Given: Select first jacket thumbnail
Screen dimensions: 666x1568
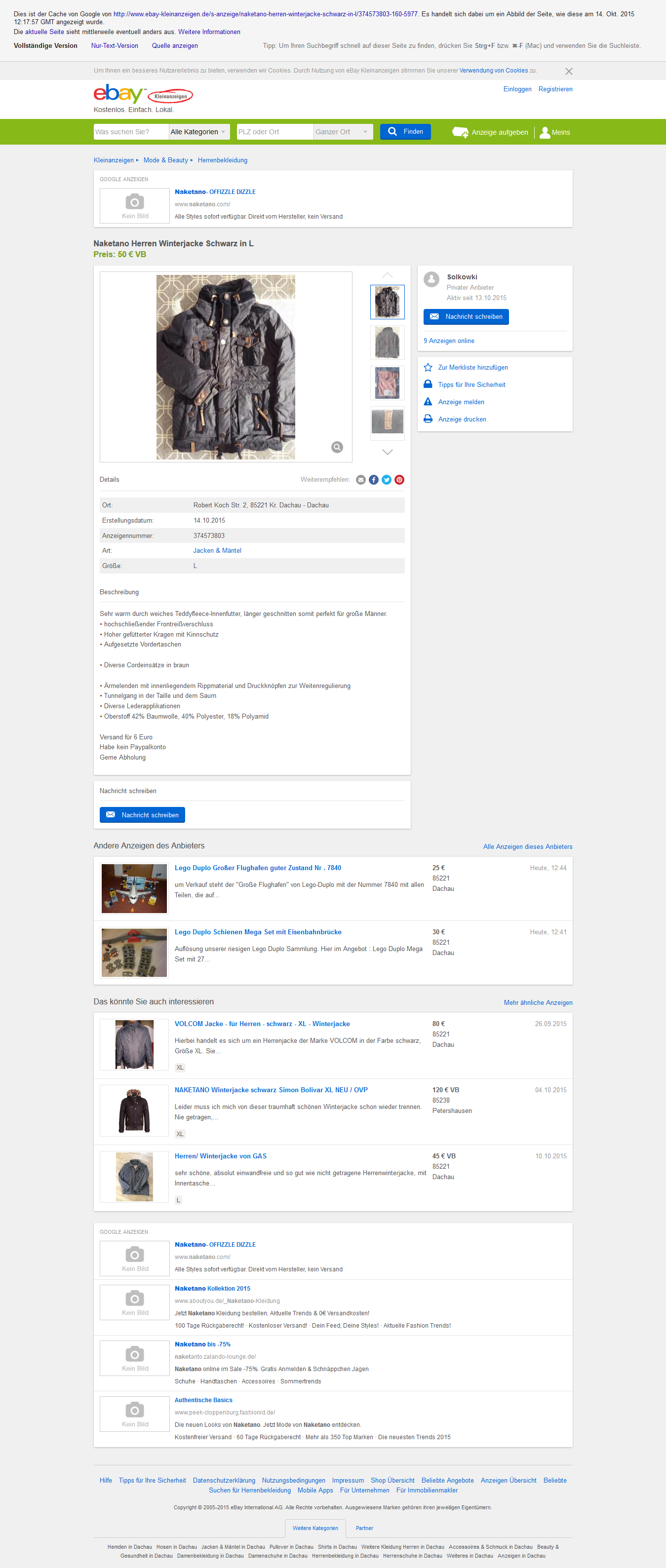Looking at the screenshot, I should [387, 302].
